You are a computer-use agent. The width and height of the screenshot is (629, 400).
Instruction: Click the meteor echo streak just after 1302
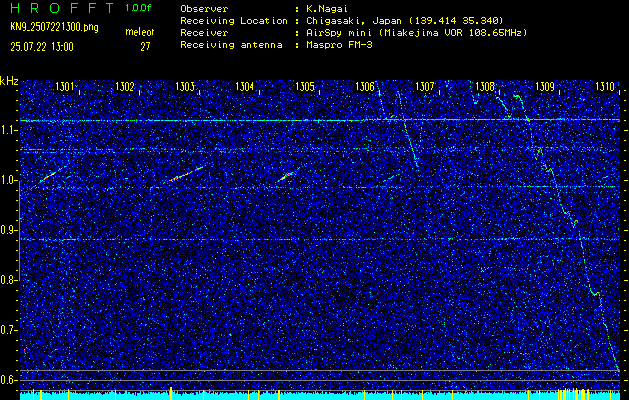[x=186, y=174]
